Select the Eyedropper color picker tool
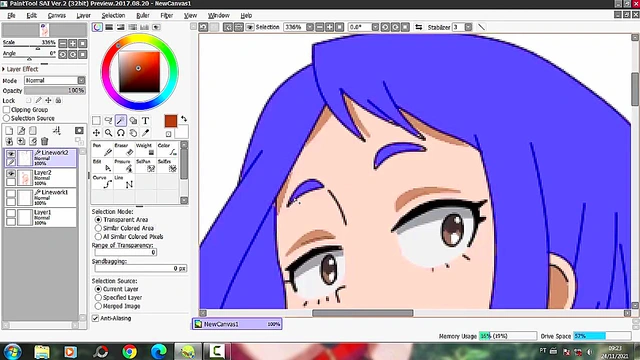This screenshot has height=360, width=640. click(145, 133)
